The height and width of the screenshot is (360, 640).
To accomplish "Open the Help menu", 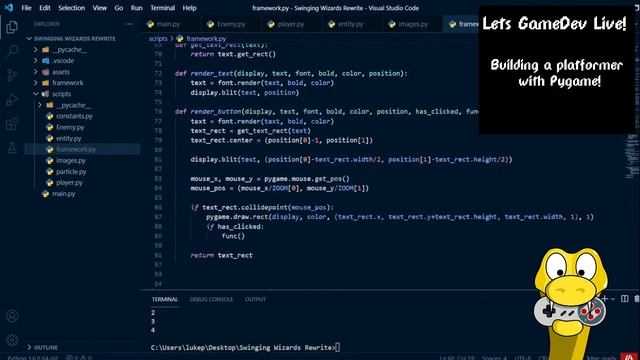I will click(189, 8).
